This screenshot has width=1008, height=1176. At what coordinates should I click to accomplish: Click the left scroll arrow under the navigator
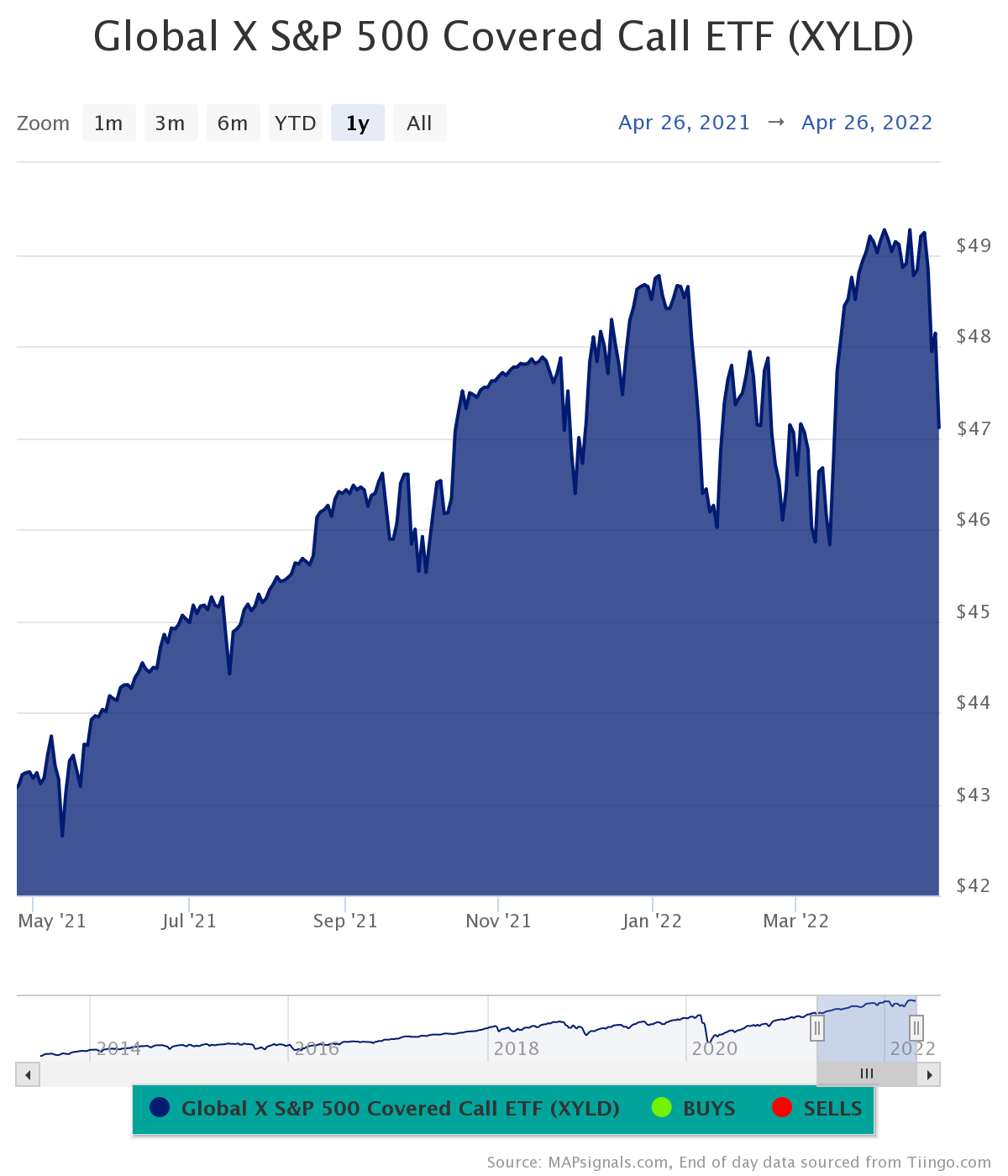point(26,1074)
